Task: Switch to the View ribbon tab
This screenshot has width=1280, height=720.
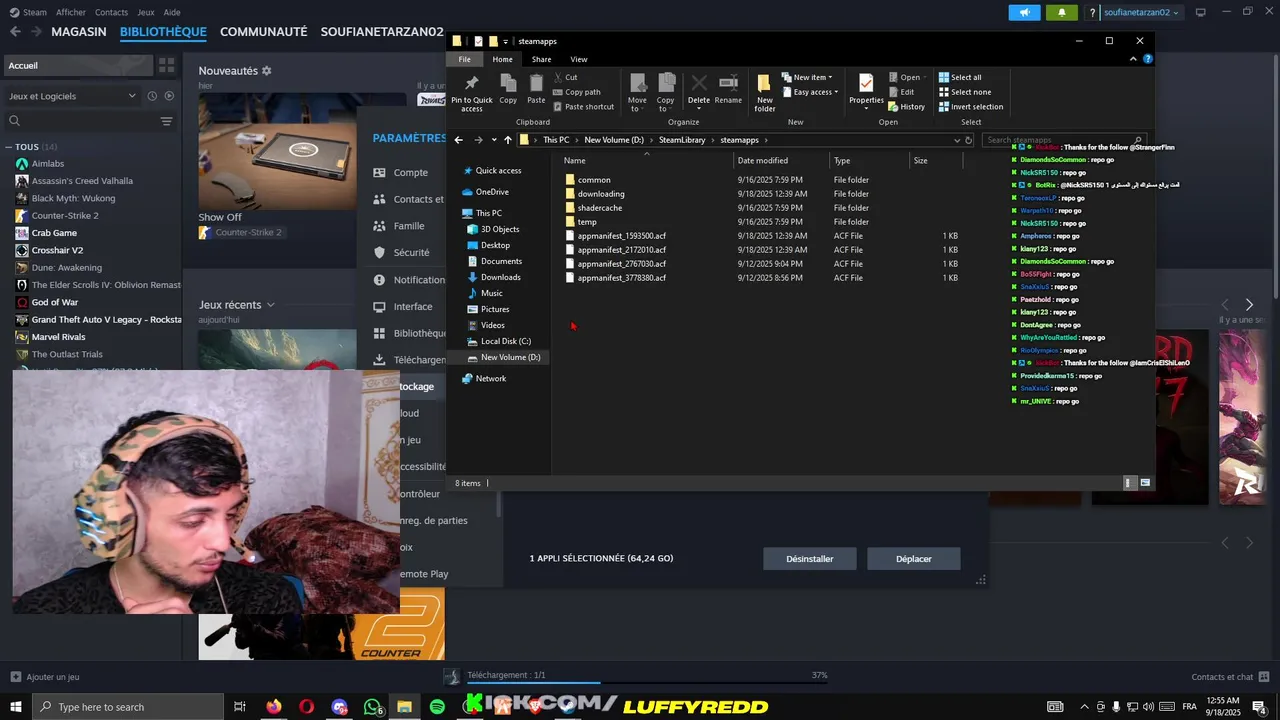Action: [x=579, y=59]
